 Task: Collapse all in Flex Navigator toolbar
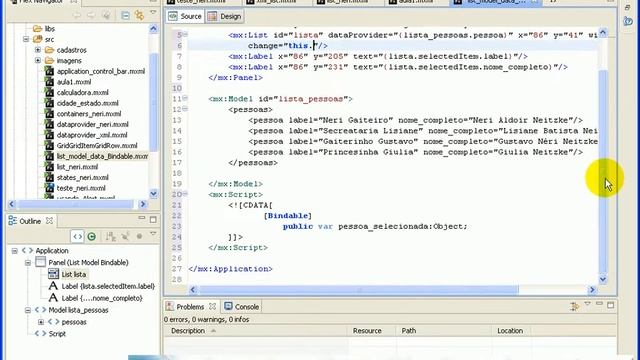tap(125, 16)
